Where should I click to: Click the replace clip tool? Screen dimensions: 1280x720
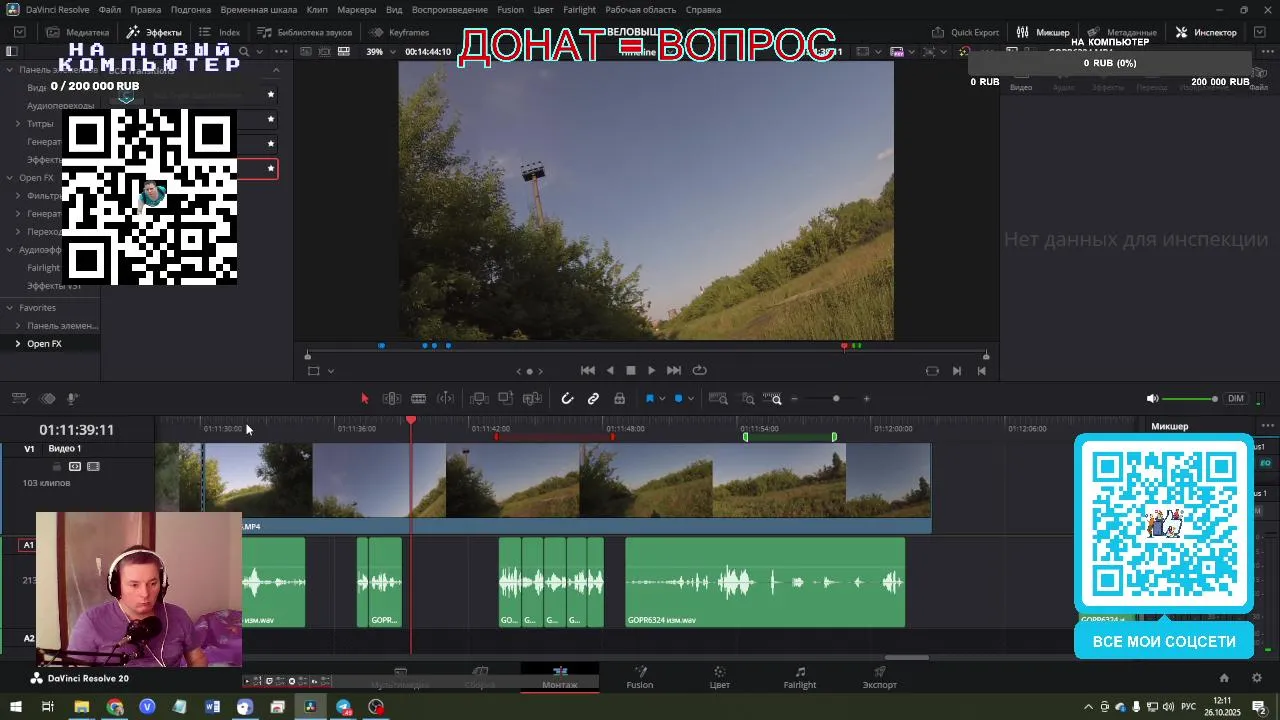[x=533, y=399]
